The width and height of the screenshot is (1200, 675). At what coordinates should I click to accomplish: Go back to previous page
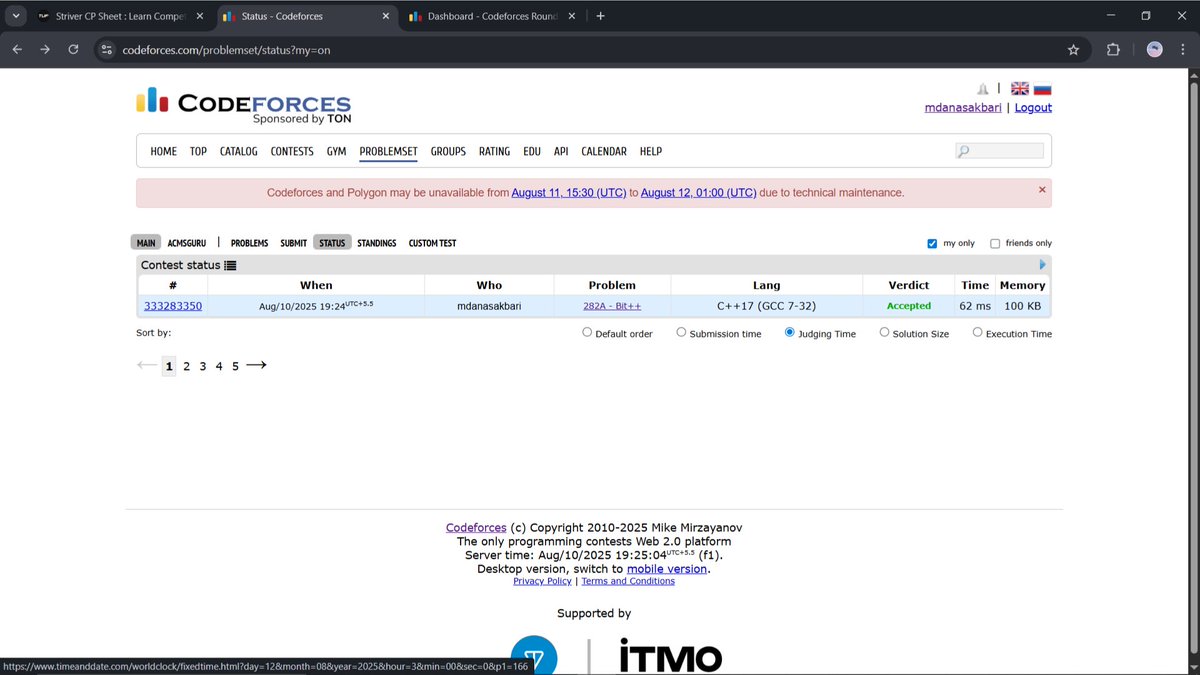17,49
